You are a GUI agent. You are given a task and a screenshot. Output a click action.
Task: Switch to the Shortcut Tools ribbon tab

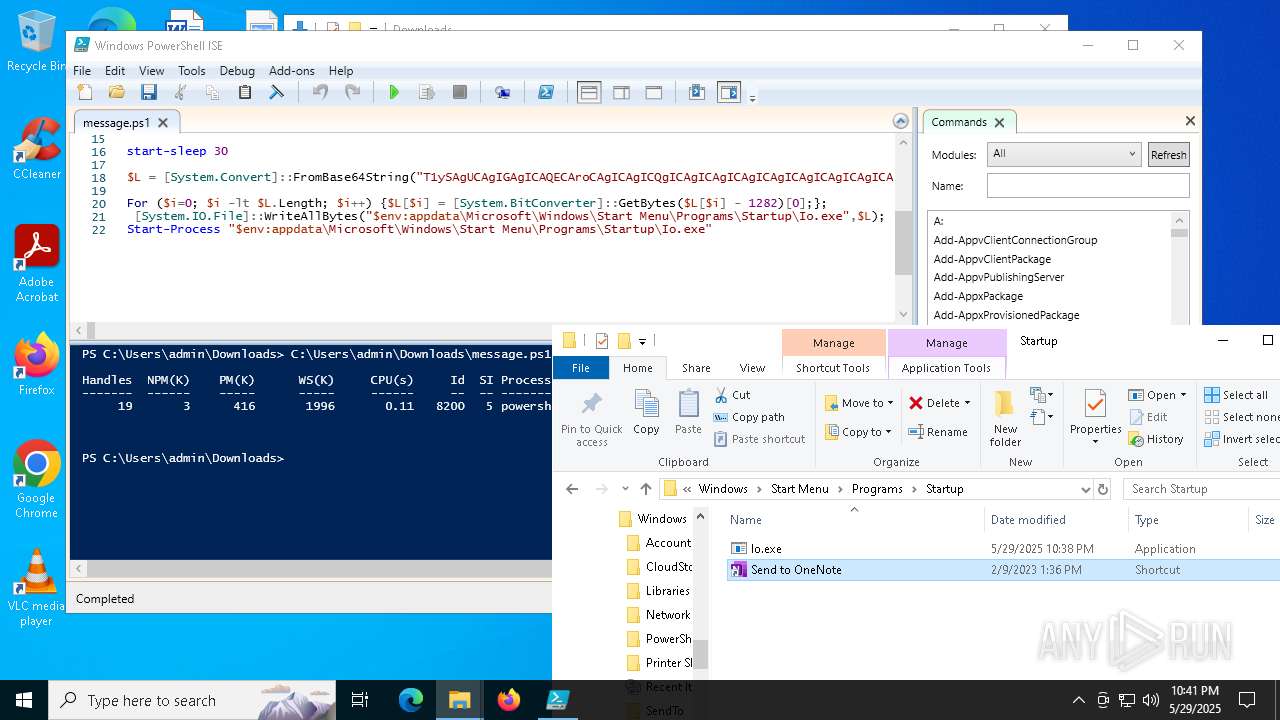tap(833, 368)
